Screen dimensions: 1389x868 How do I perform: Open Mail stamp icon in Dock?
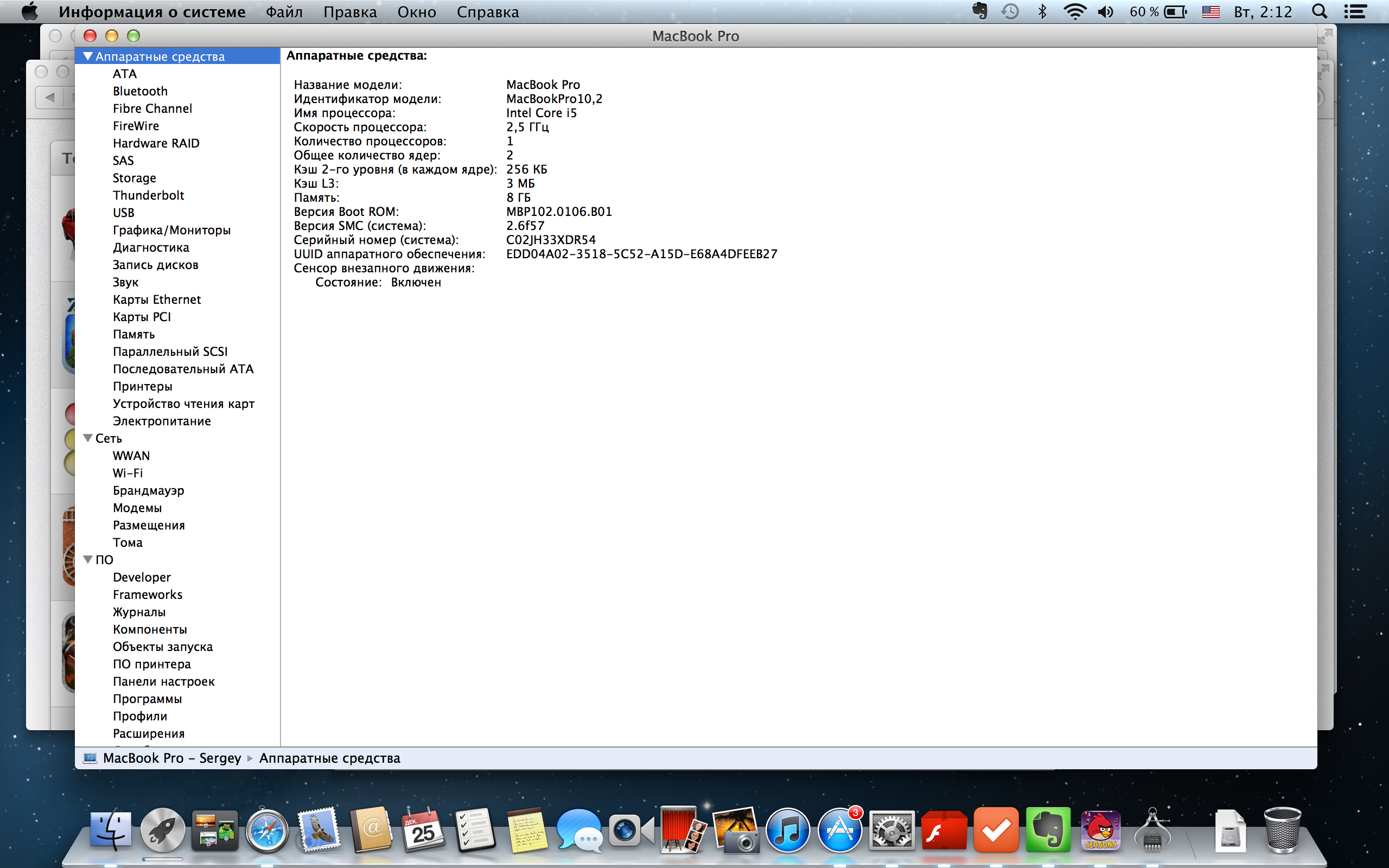pyautogui.click(x=318, y=830)
